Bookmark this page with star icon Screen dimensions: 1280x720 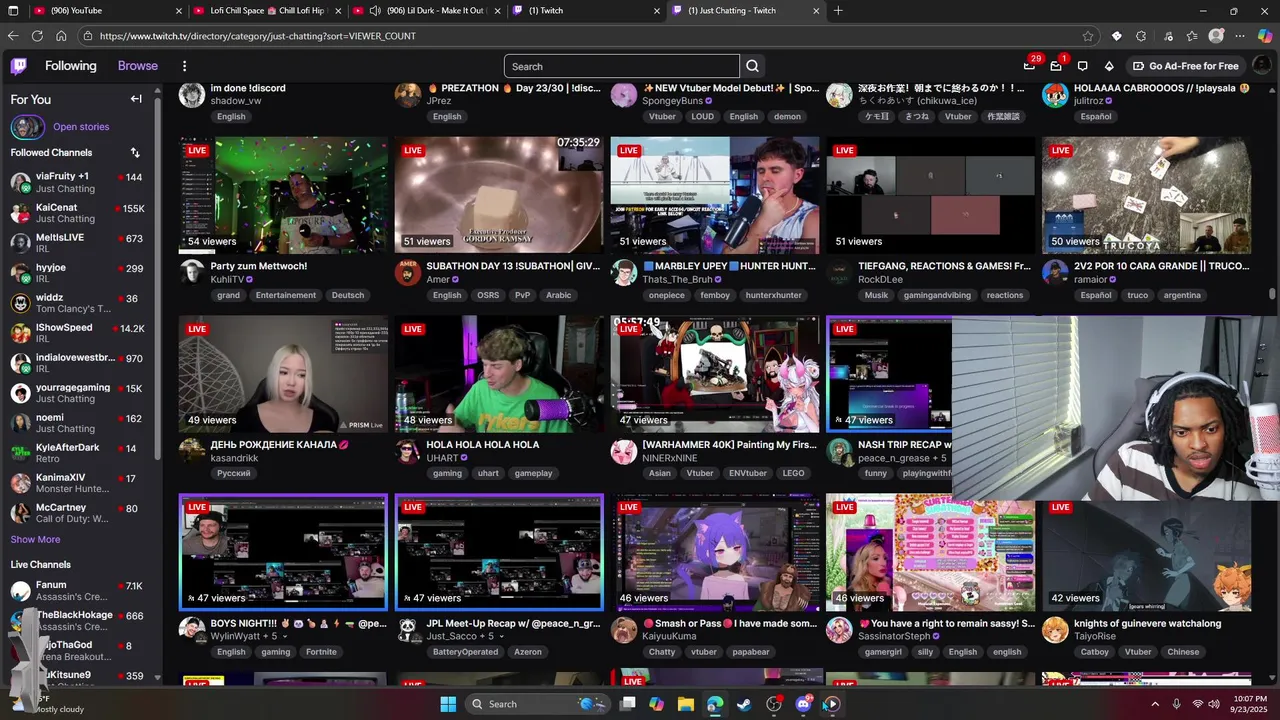(1088, 36)
